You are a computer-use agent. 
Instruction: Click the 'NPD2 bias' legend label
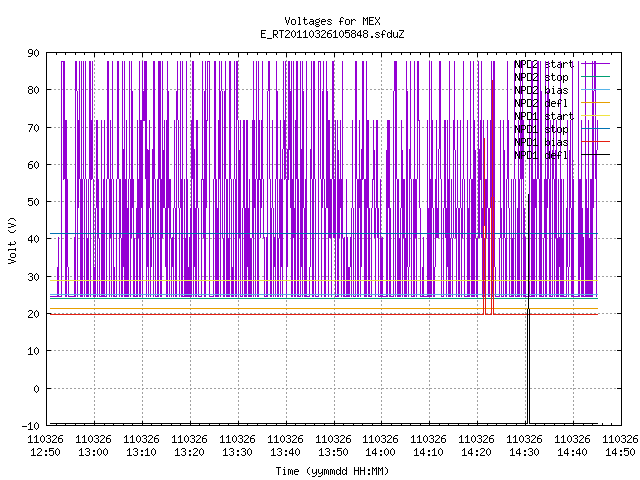(x=541, y=90)
